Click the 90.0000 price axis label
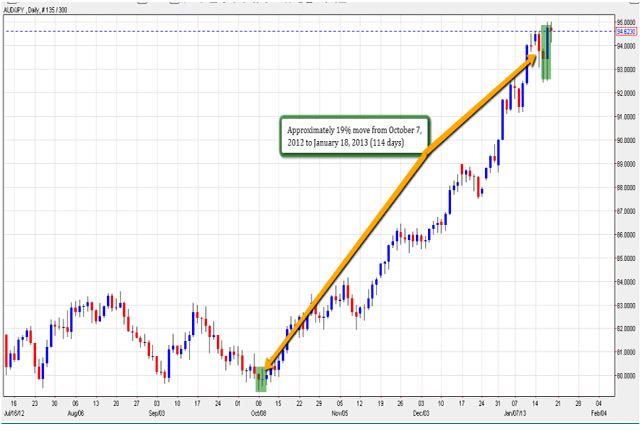 pos(626,140)
